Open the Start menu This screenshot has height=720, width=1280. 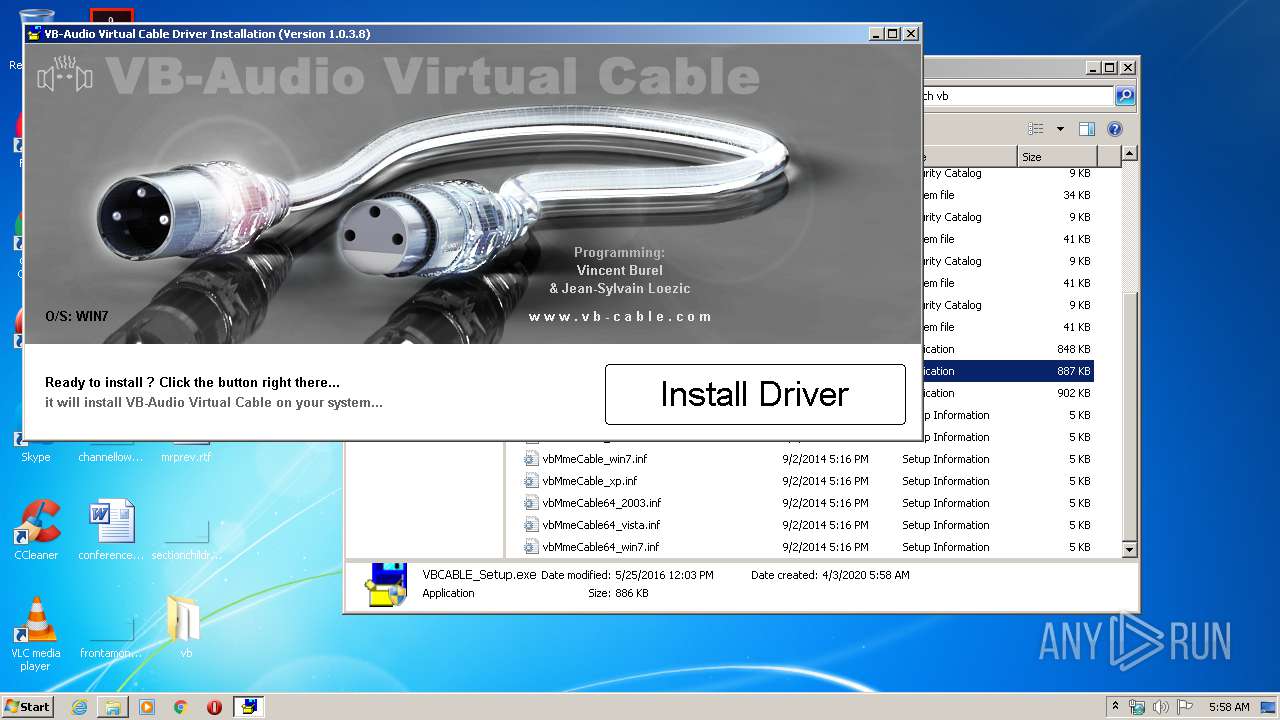coord(28,706)
